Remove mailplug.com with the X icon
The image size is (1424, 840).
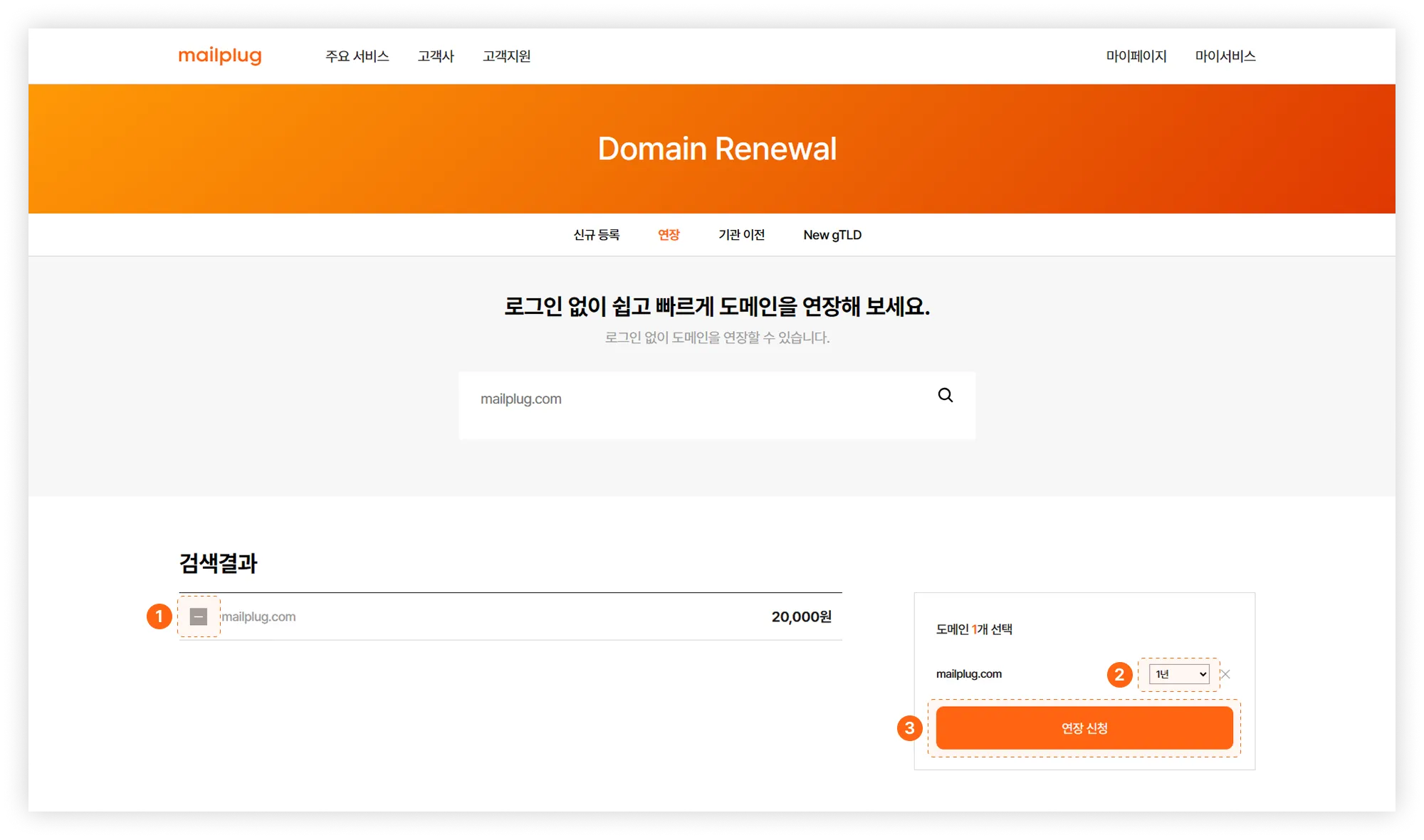click(x=1225, y=674)
